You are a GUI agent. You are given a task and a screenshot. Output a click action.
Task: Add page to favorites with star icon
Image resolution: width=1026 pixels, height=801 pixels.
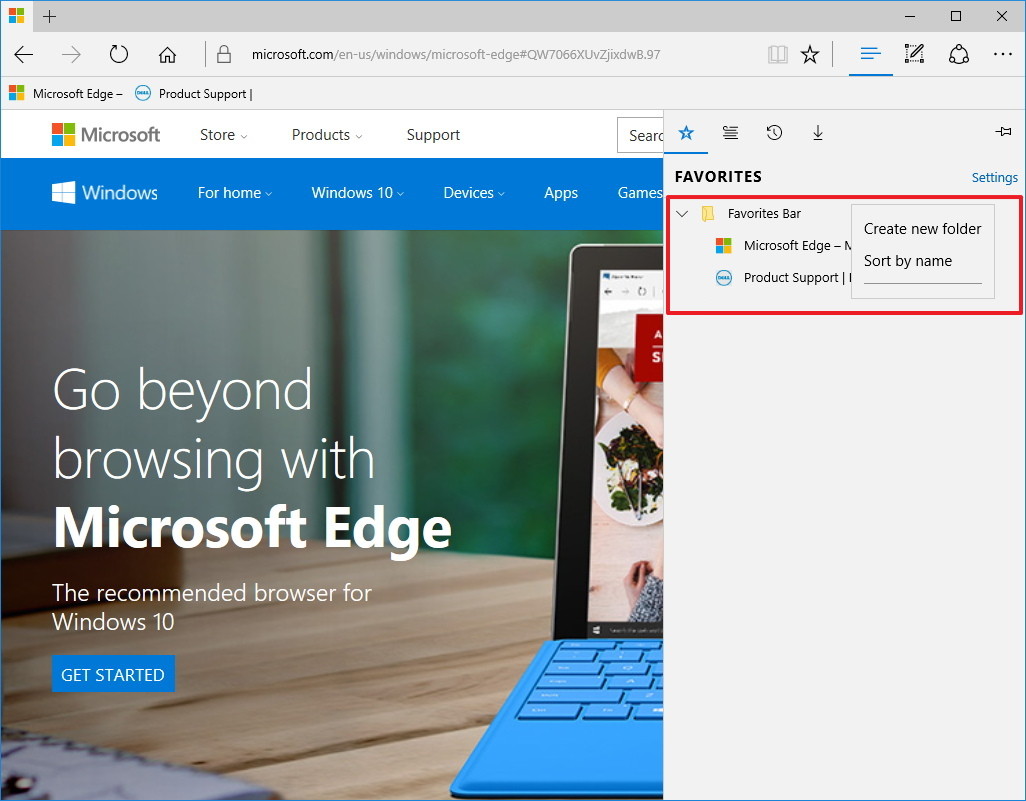tap(810, 54)
